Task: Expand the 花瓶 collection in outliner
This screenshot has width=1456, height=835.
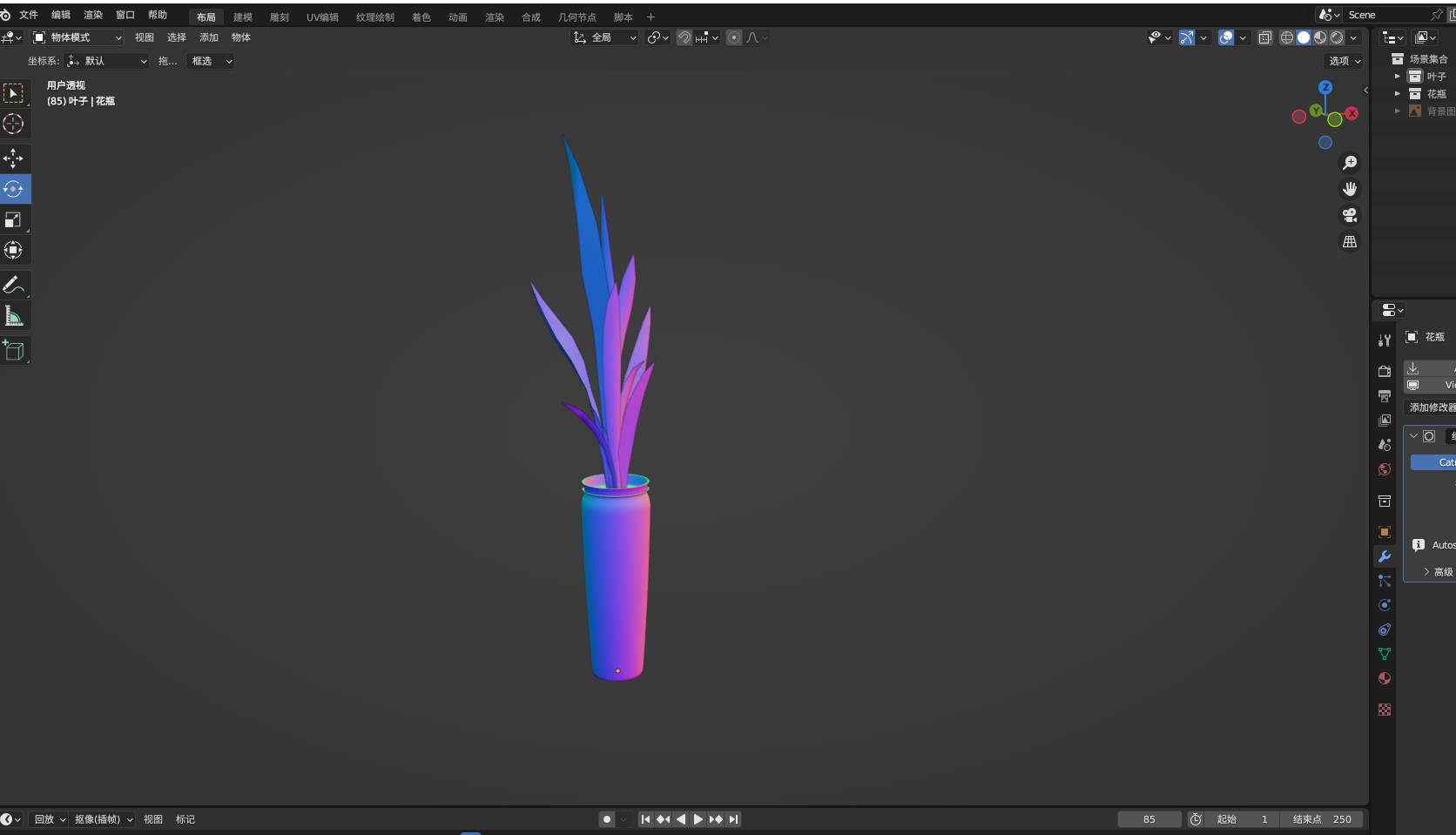Action: [x=1398, y=94]
